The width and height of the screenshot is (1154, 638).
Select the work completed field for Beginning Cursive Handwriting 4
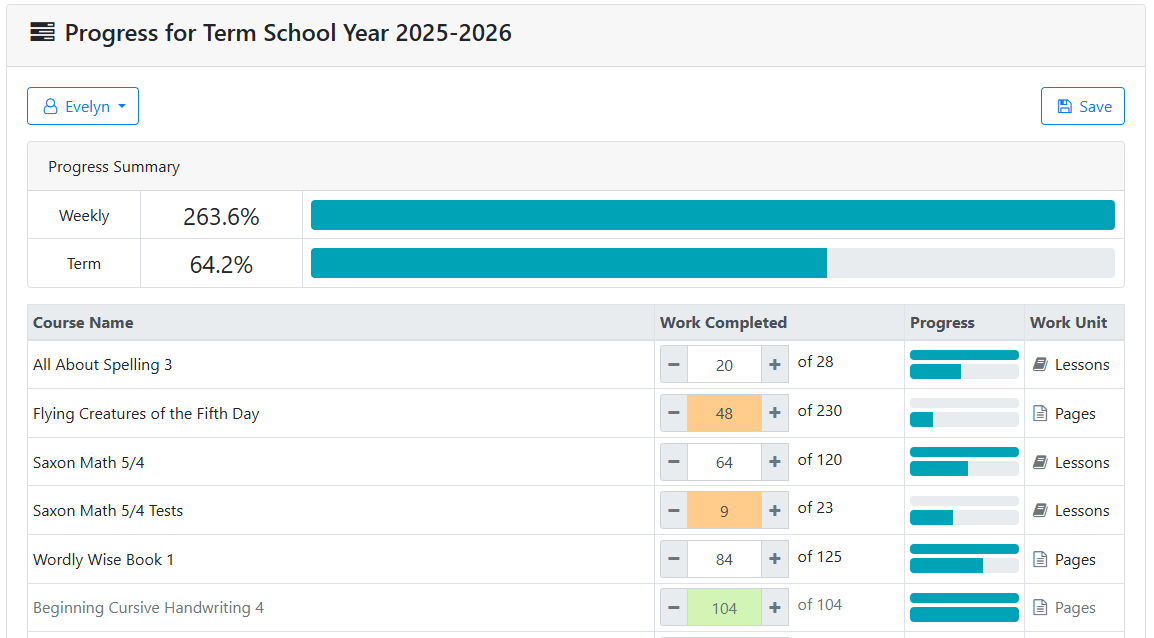[724, 607]
